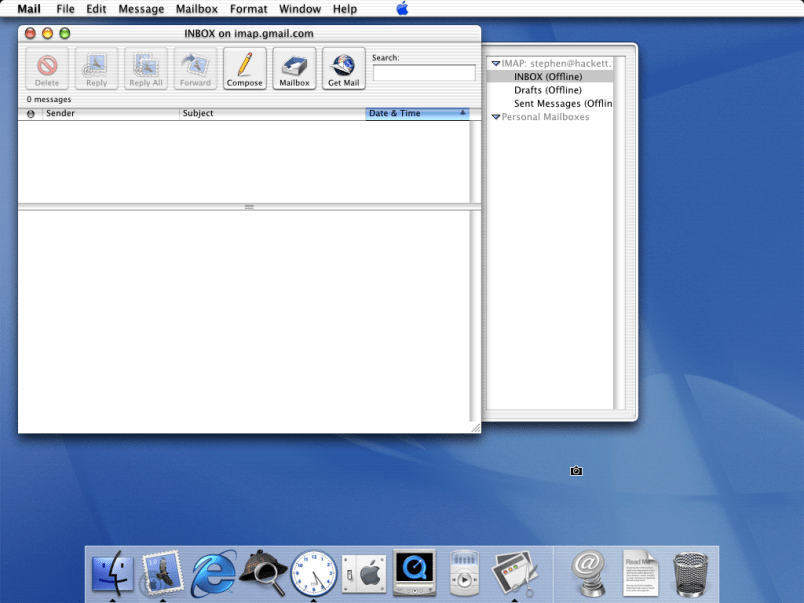Click the Grab screenshot utility Dock icon
Screen dimensions: 804x603
click(x=514, y=573)
